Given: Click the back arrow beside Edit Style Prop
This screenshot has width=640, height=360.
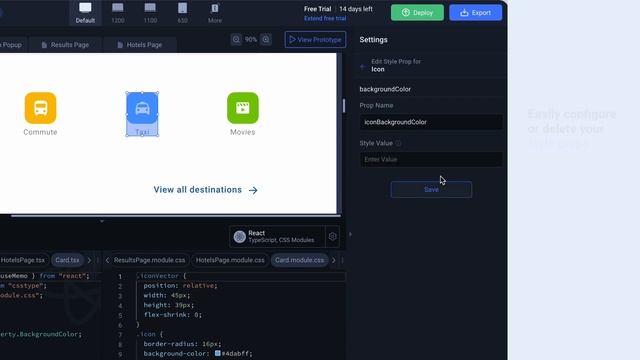Looking at the screenshot, I should click(x=363, y=66).
